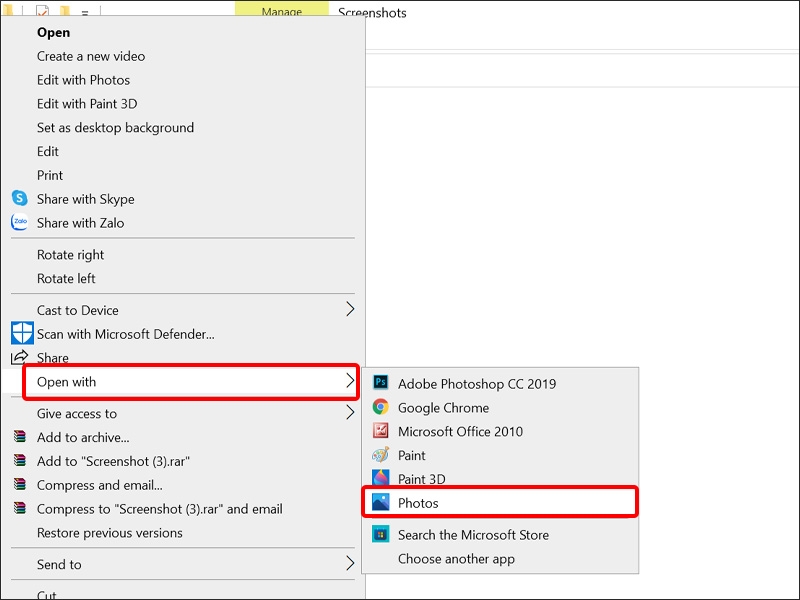Expand the Give access to submenu arrow
Viewport: 800px width, 600px height.
coord(350,412)
